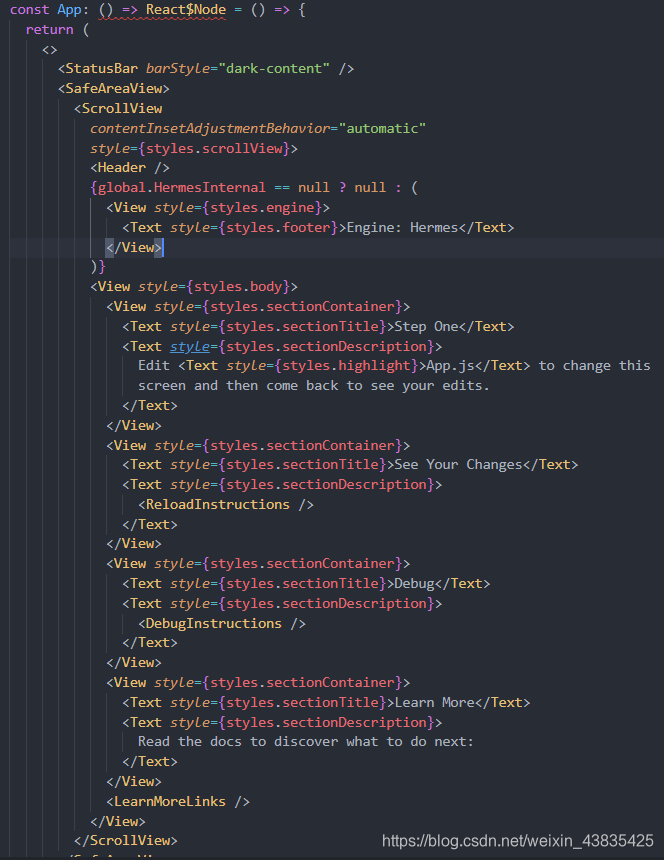Screen dimensions: 664x860
Task: Click the 'return' keyword
Action: [49, 30]
